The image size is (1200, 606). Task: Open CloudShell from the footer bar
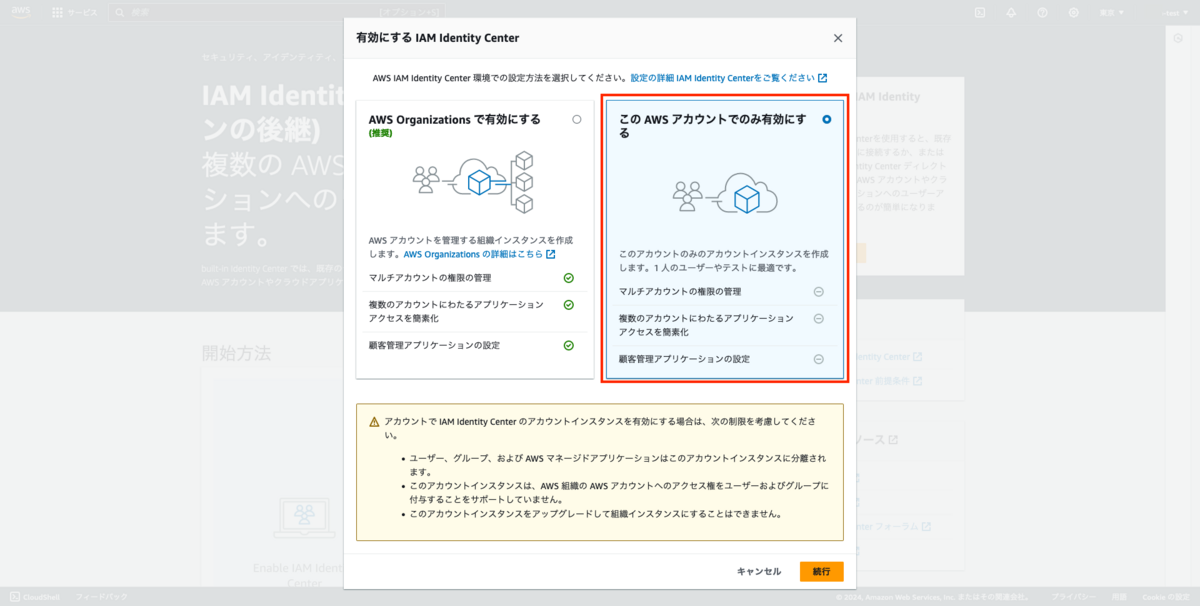tap(35, 597)
